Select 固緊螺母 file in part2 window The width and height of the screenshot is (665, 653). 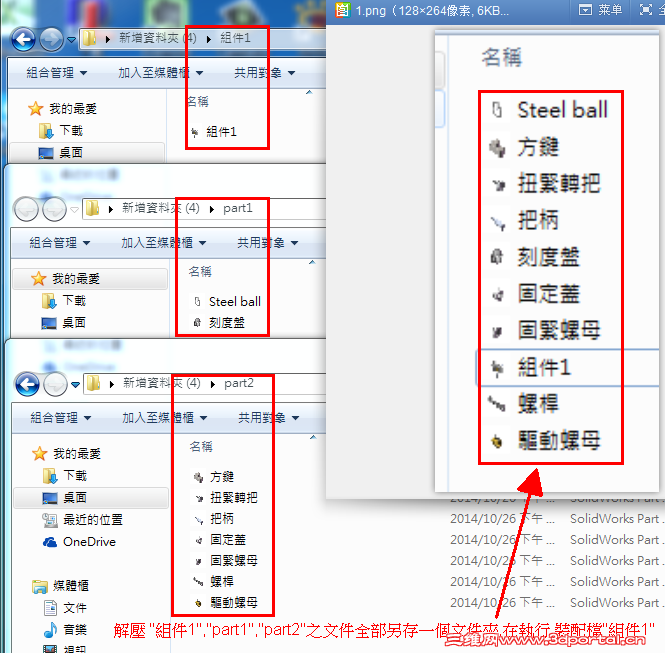(225, 561)
